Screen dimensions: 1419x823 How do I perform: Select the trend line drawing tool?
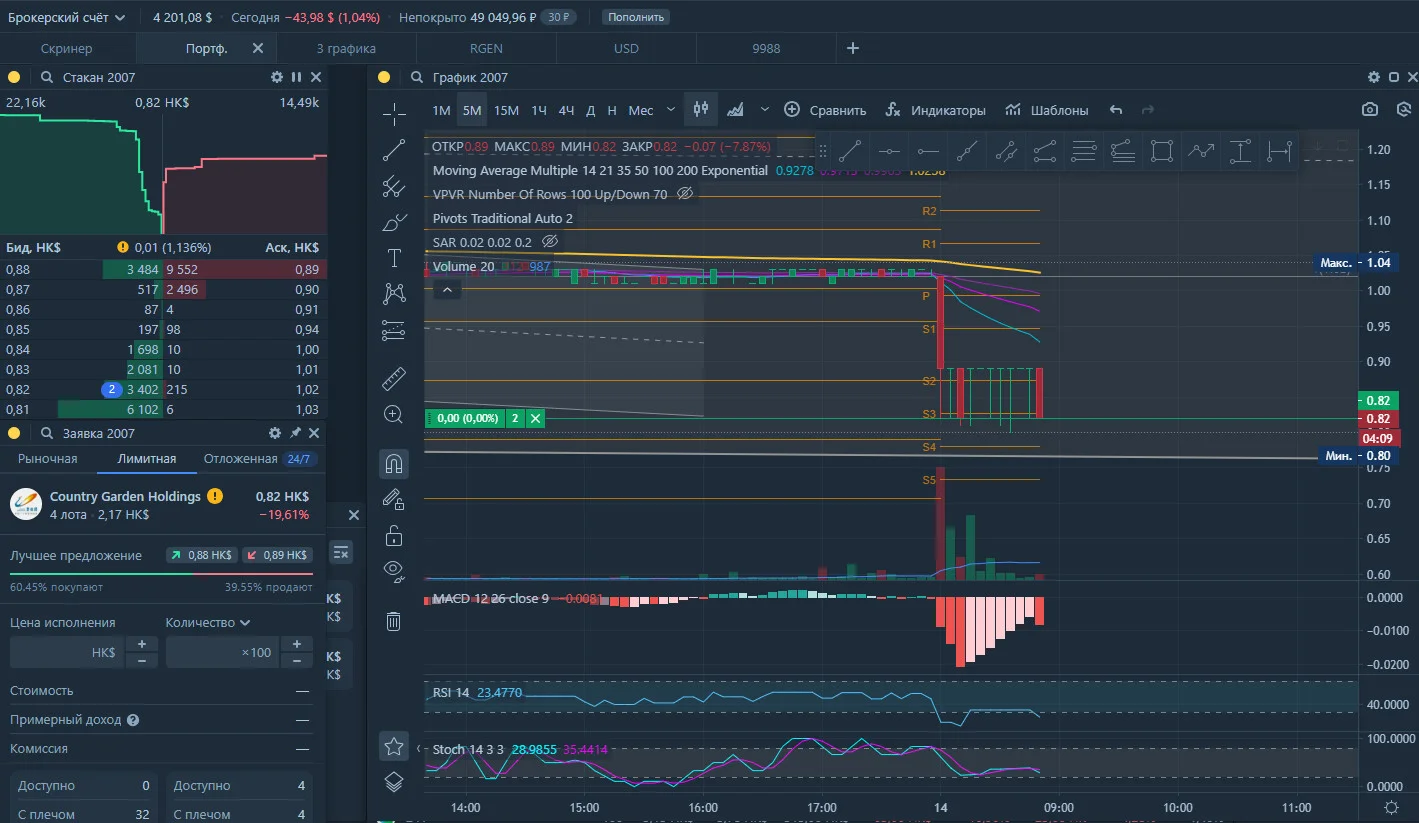click(x=394, y=150)
